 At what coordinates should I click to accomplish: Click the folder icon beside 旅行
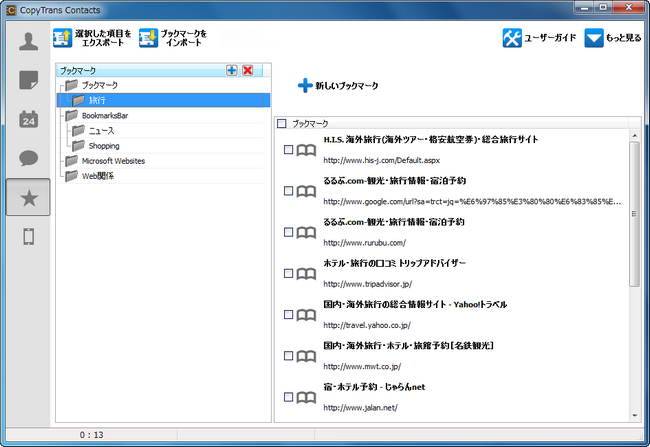coord(78,100)
